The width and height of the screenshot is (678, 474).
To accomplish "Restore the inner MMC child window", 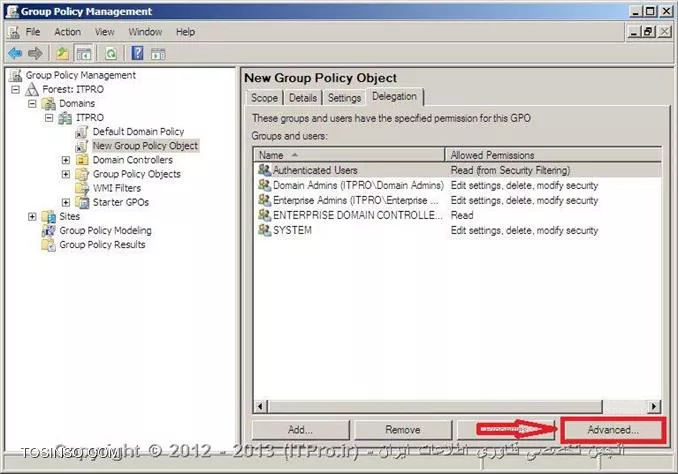I will [649, 32].
